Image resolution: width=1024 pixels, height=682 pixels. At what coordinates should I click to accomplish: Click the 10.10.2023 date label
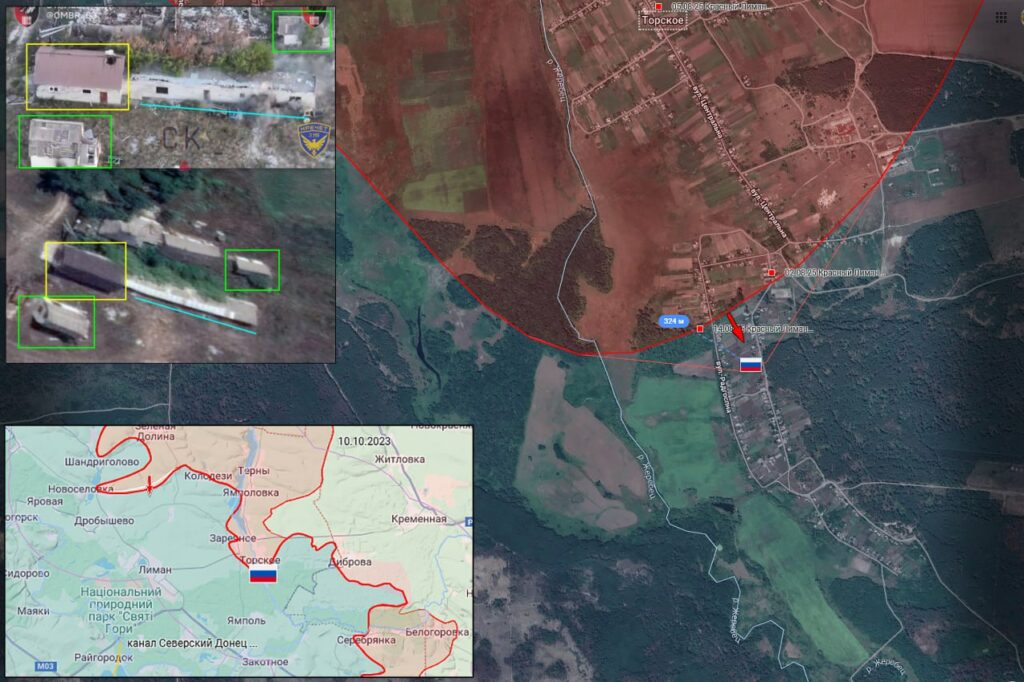coord(365,440)
